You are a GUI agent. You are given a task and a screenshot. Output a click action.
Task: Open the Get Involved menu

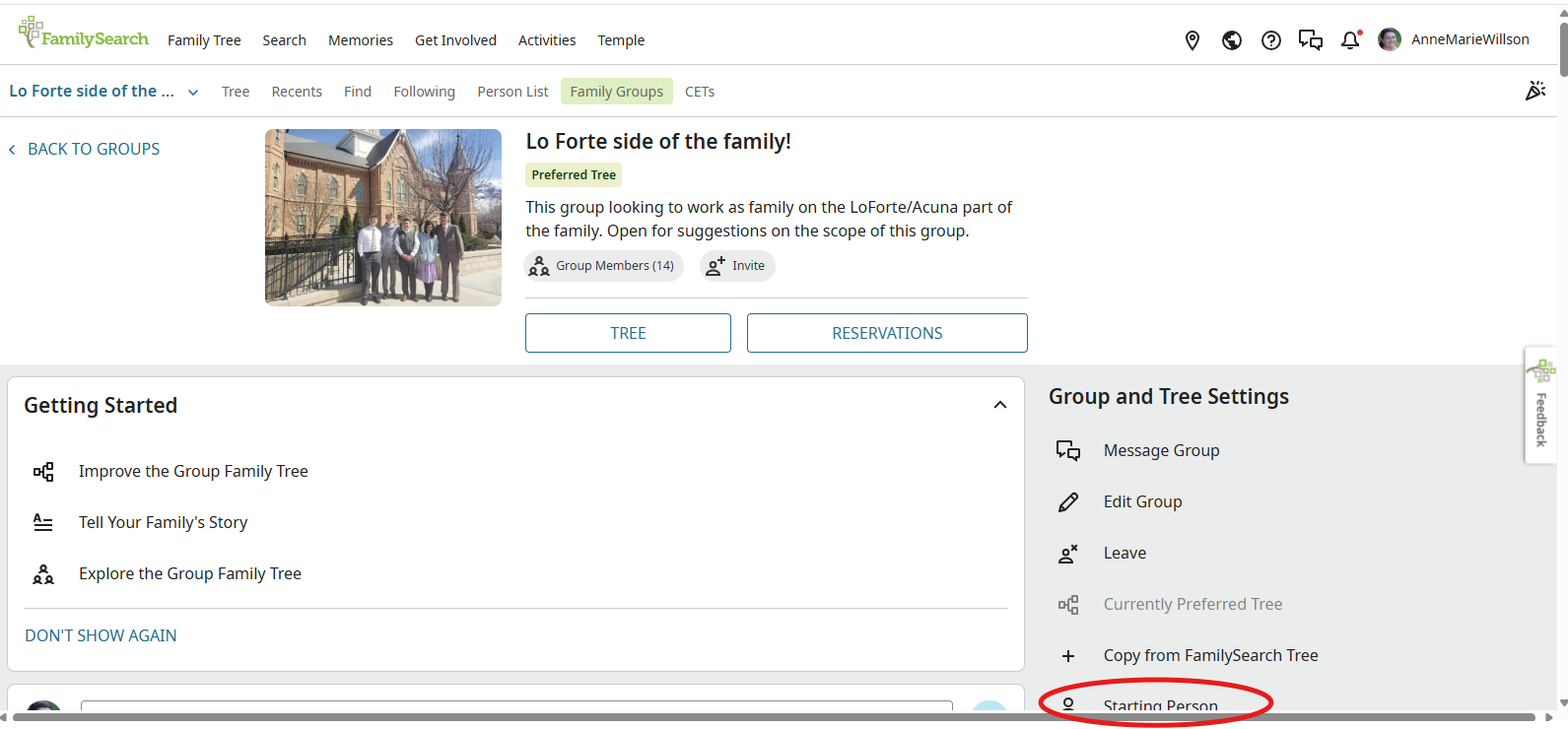tap(455, 40)
